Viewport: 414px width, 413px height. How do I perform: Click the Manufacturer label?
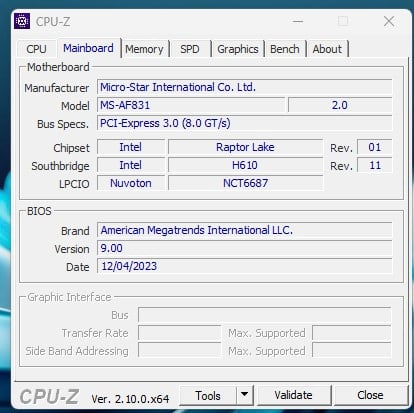[57, 88]
